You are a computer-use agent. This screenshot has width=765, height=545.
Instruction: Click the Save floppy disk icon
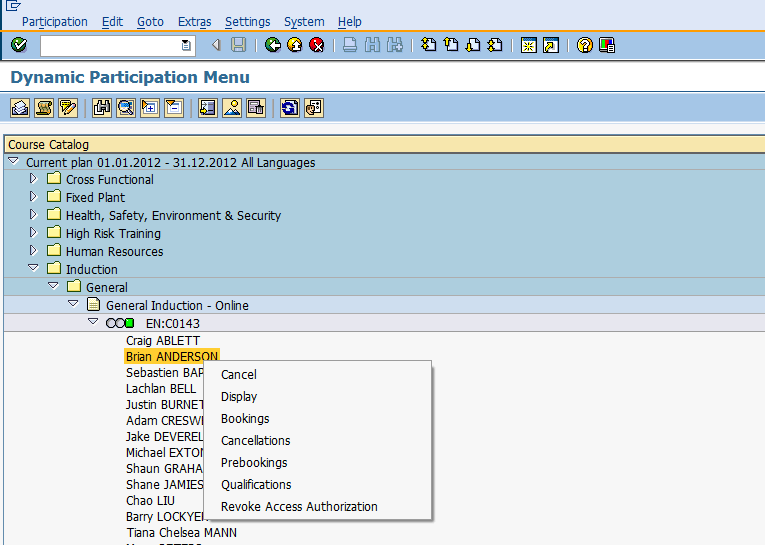pos(239,45)
